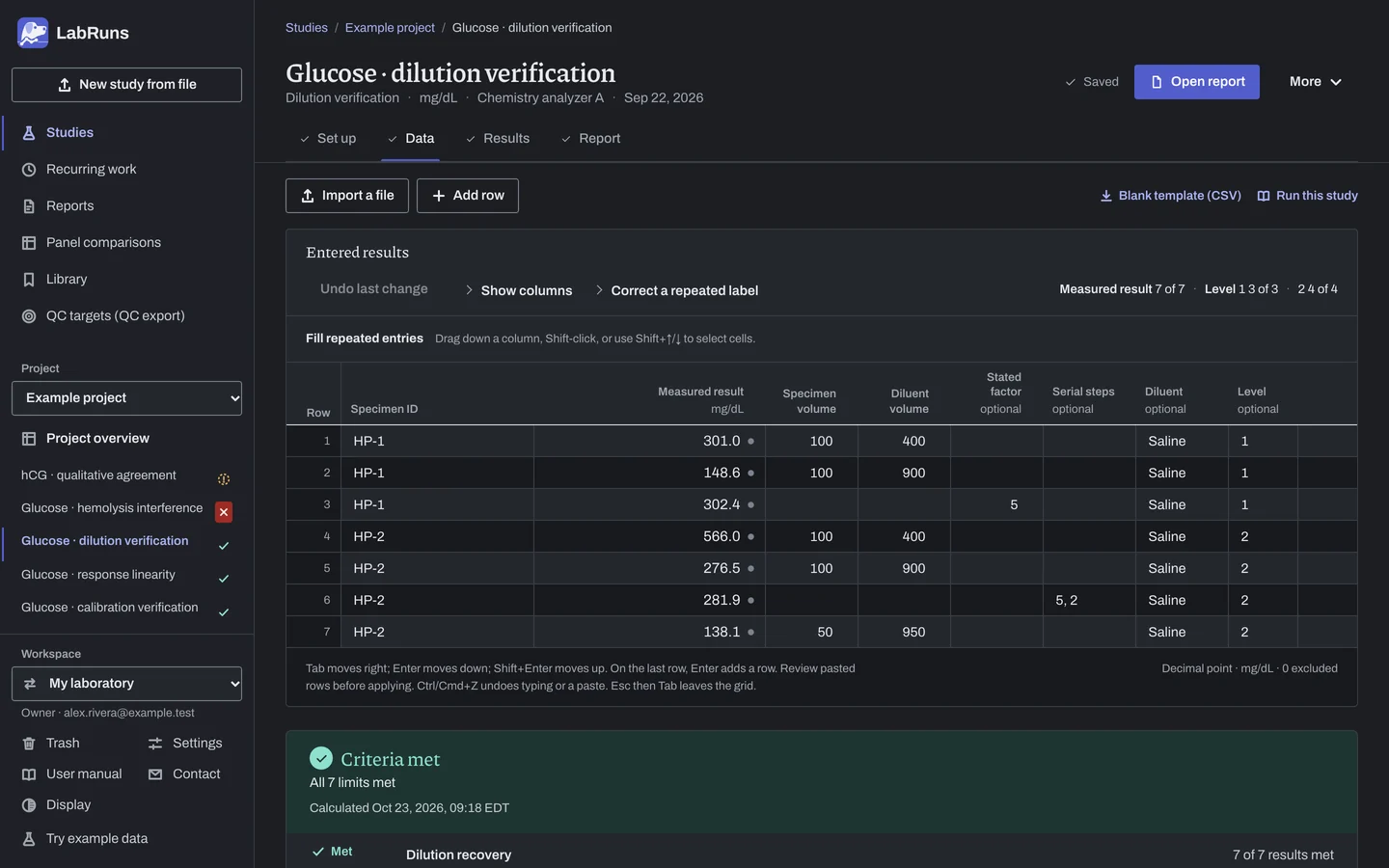This screenshot has width=1389, height=868.
Task: Switch to the Results tab
Action: click(x=498, y=139)
